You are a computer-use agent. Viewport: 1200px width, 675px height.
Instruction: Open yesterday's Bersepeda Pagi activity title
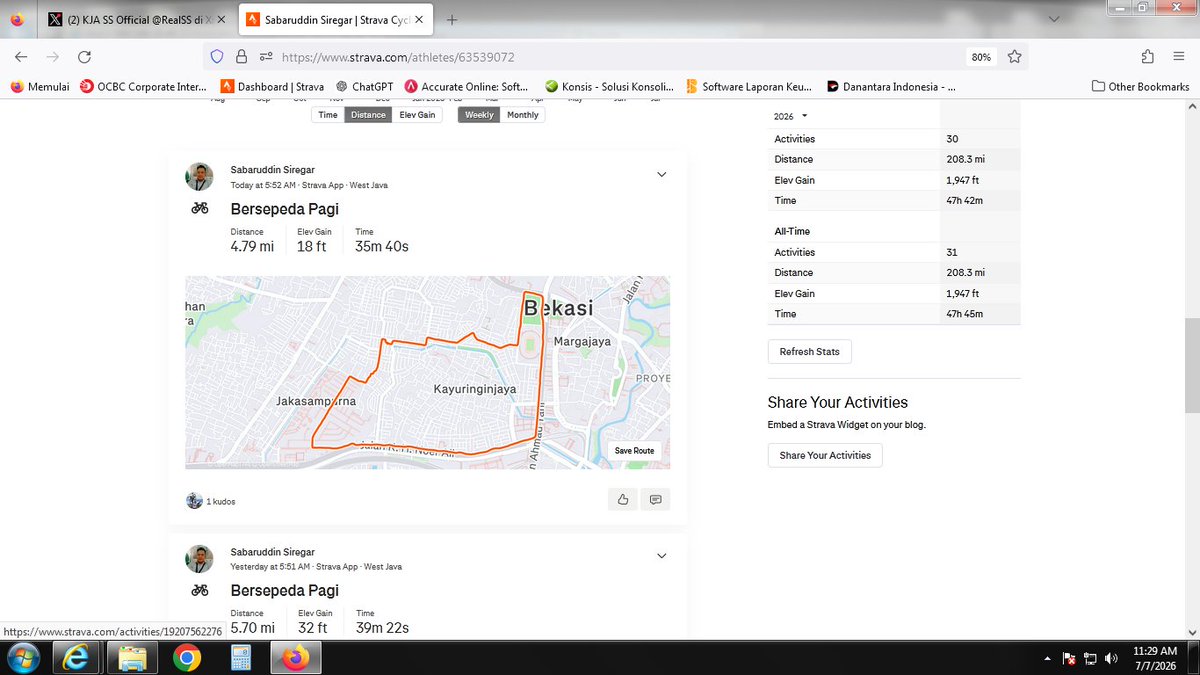(285, 590)
